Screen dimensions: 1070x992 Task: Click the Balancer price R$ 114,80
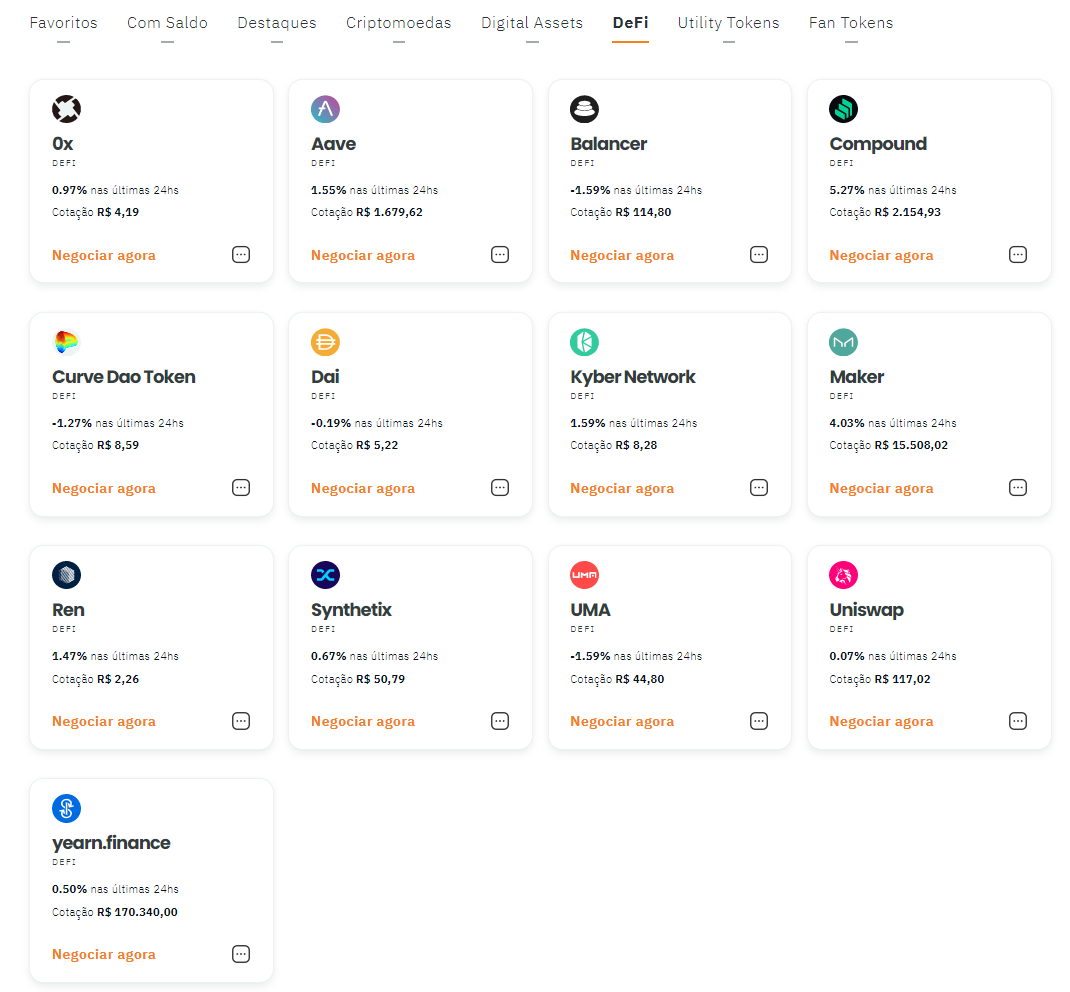643,212
